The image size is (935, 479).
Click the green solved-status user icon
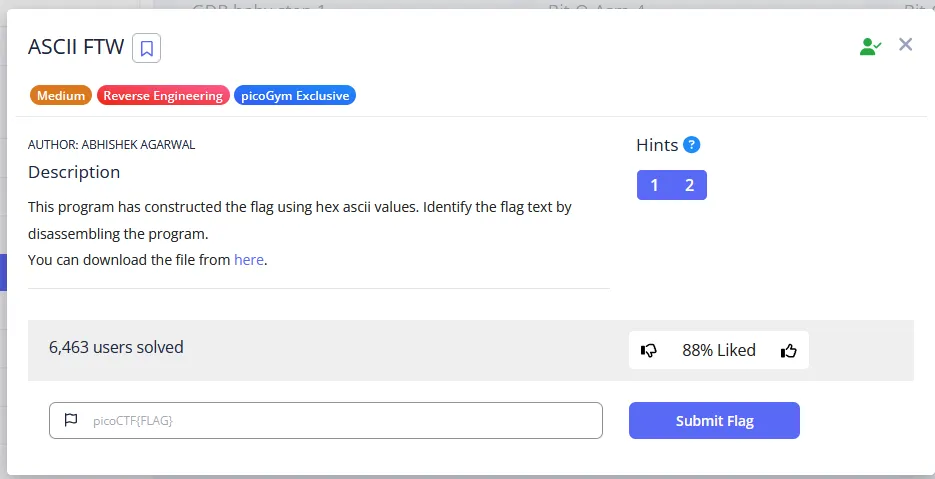870,46
